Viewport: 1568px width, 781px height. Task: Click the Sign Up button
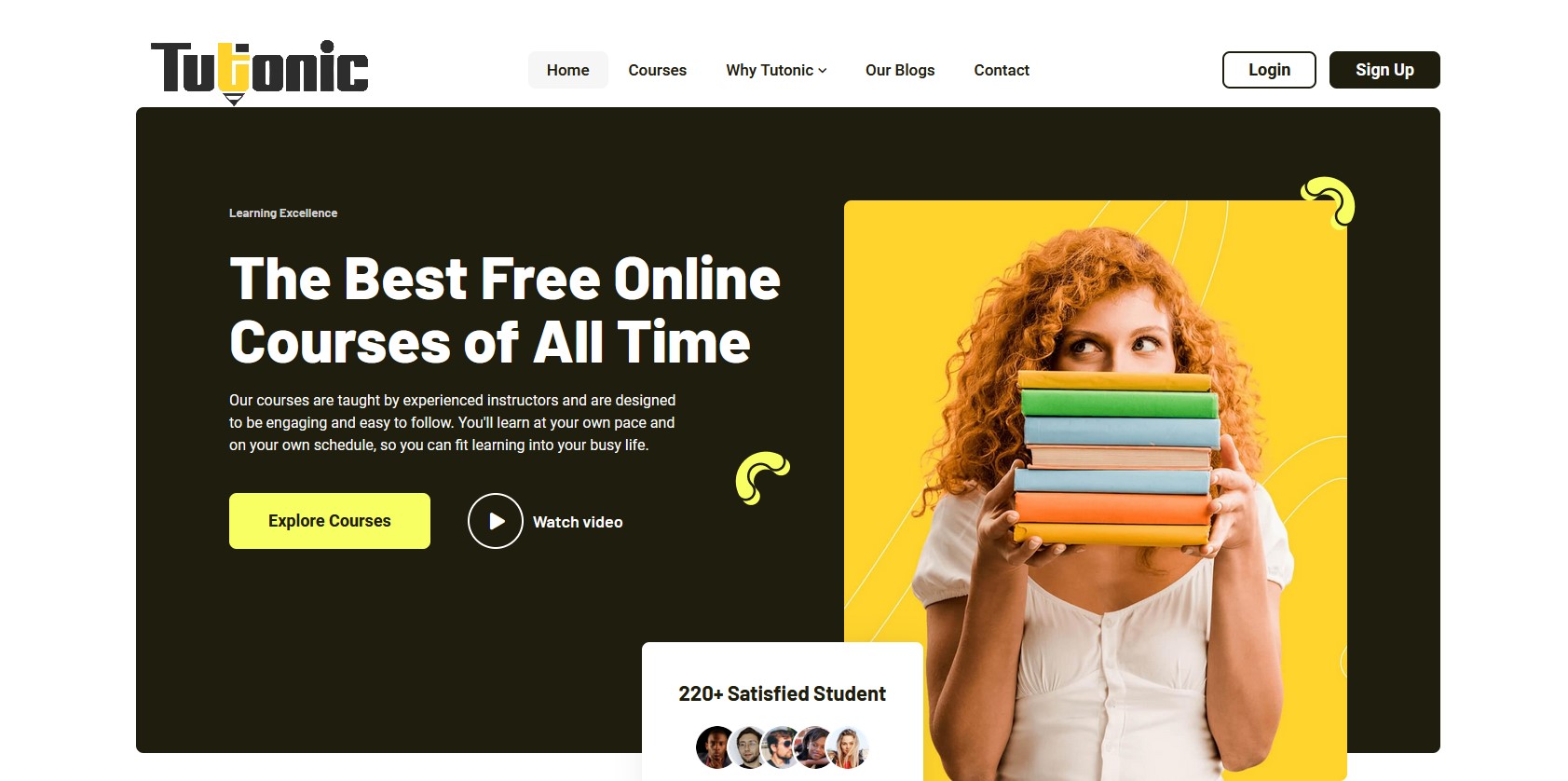1384,70
